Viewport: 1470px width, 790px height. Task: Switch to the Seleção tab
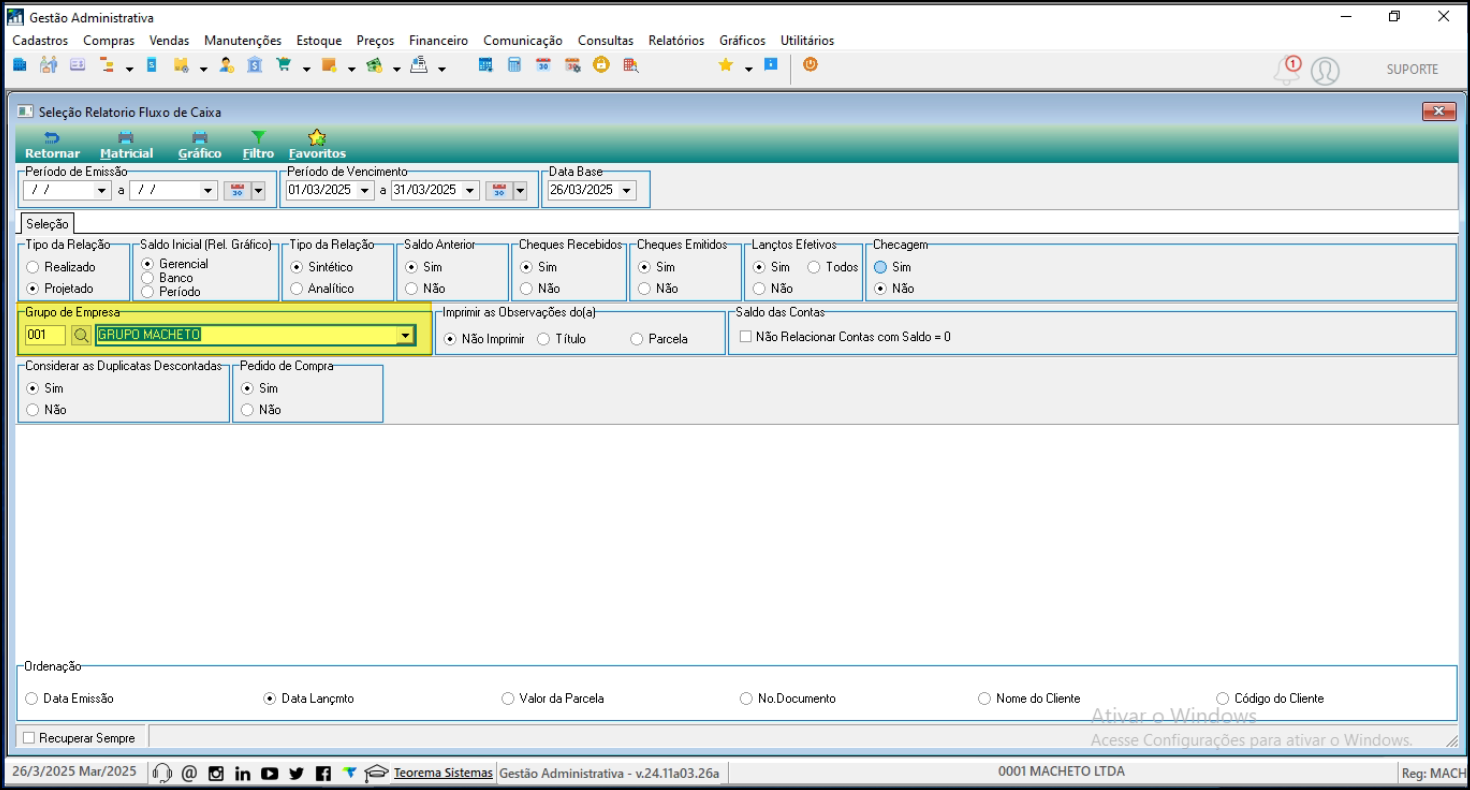coord(45,224)
